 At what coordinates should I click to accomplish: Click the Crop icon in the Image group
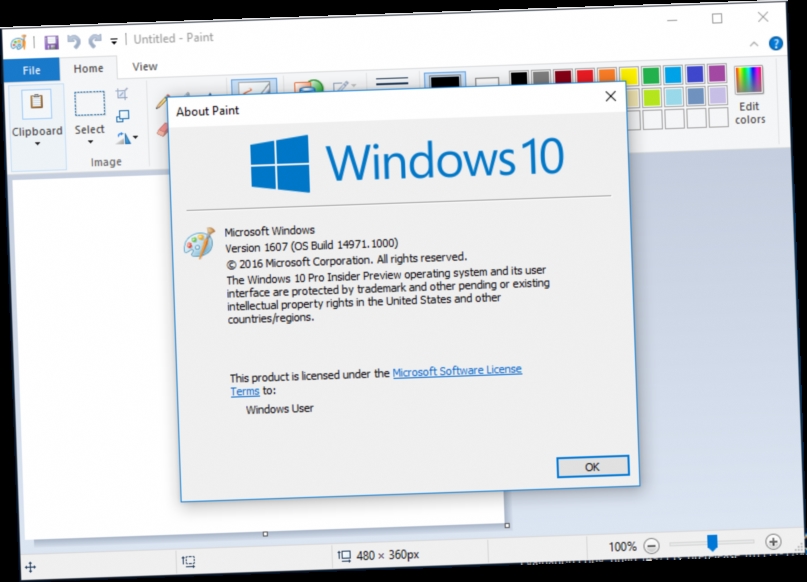pyautogui.click(x=124, y=93)
